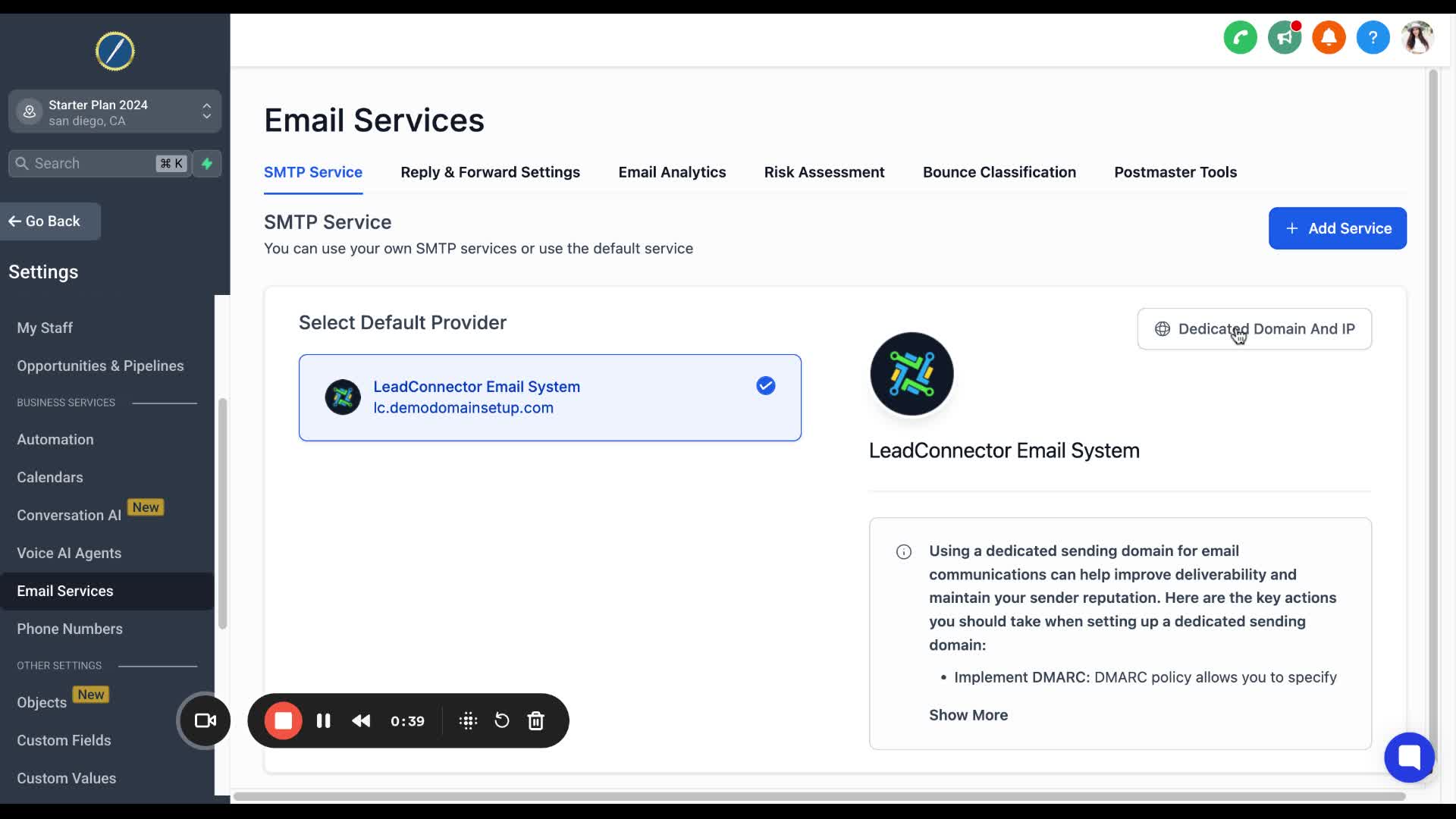The height and width of the screenshot is (819, 1456).
Task: Click the info icon in the deliverability notice
Action: (904, 552)
